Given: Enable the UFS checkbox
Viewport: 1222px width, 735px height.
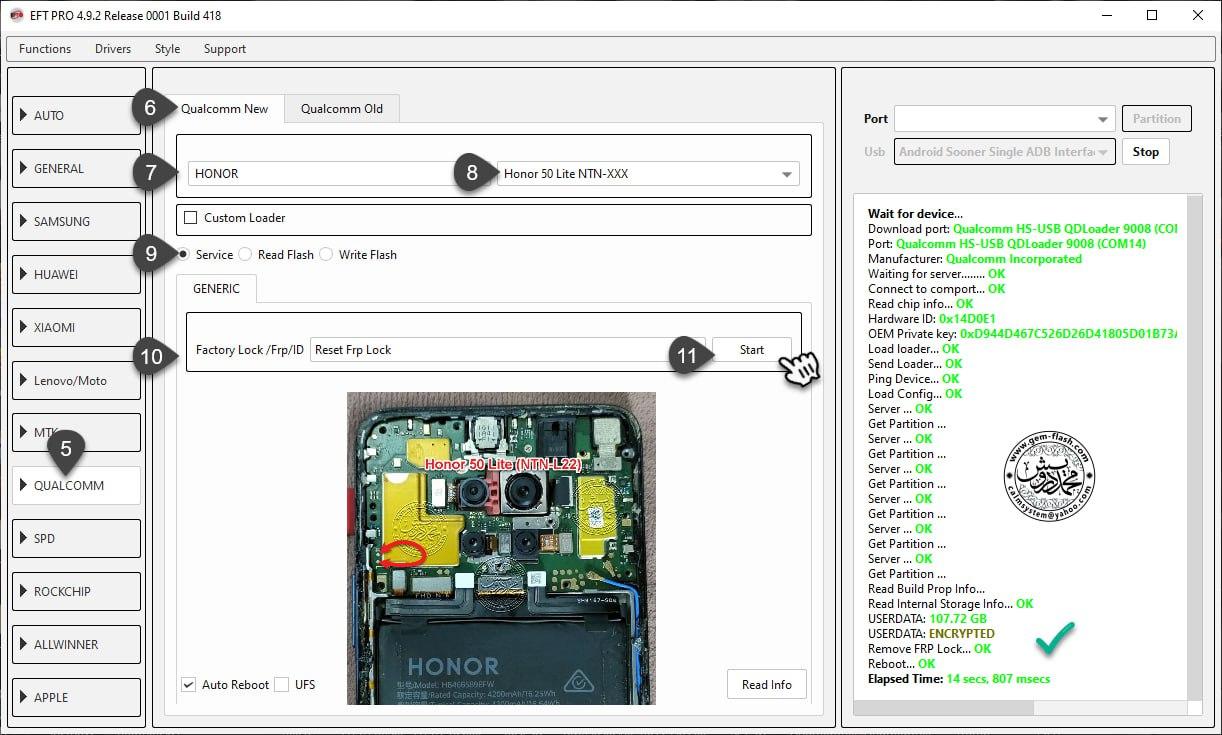Looking at the screenshot, I should tap(281, 684).
